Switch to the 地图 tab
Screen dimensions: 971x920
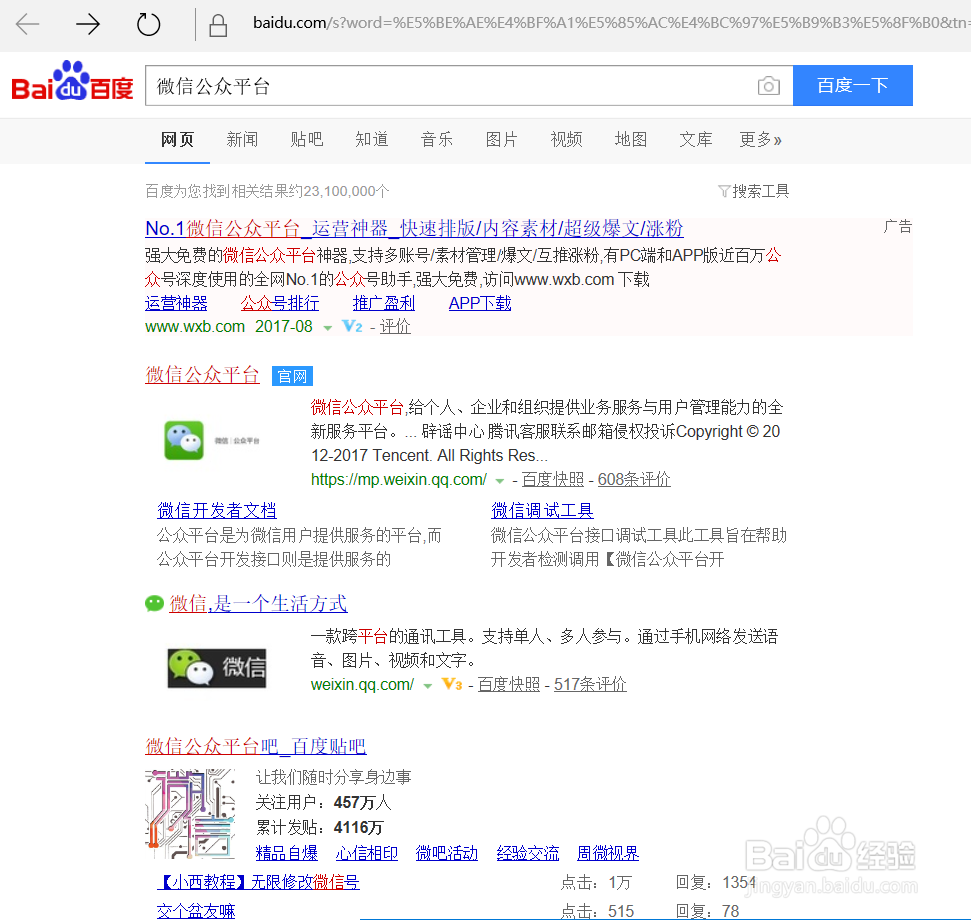point(630,139)
